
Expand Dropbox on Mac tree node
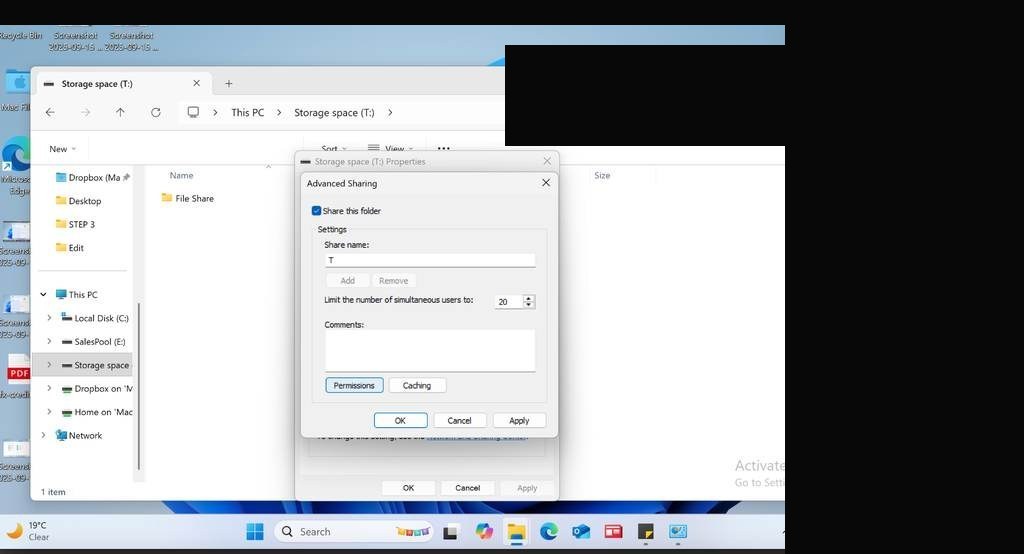(x=49, y=389)
